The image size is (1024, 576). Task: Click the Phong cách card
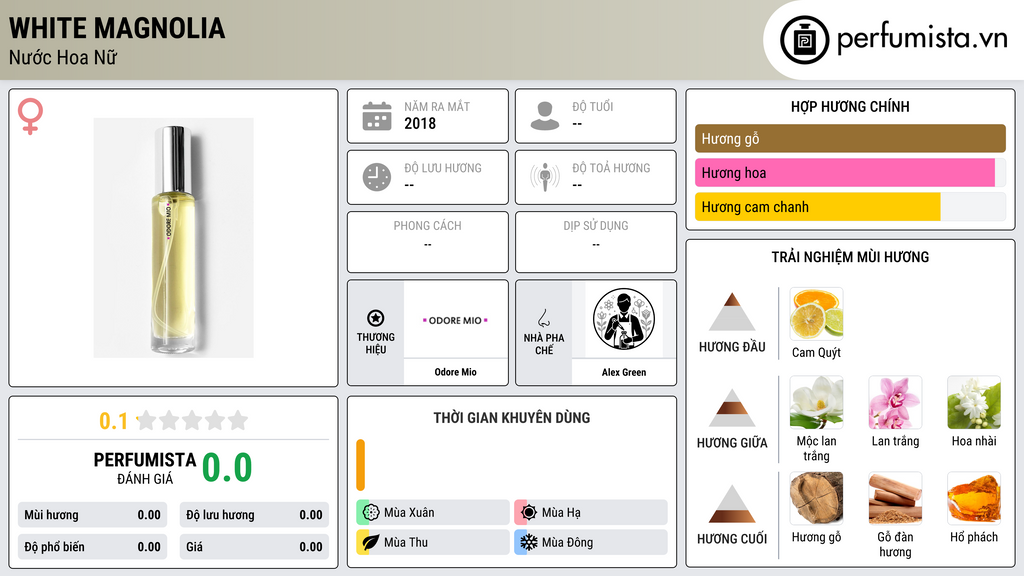coord(428,242)
